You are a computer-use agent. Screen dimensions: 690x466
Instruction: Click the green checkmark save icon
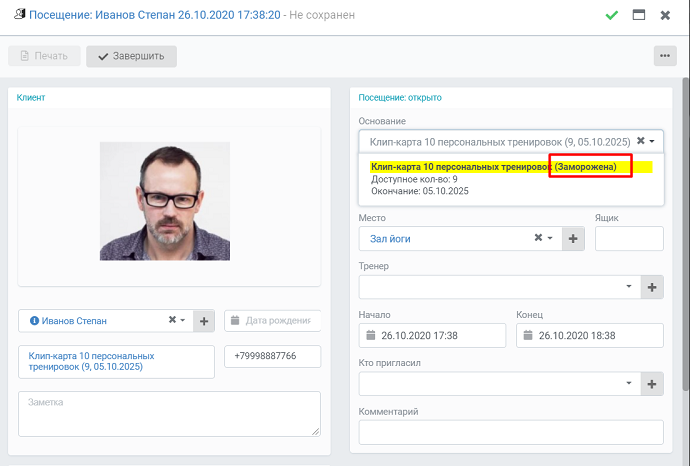[x=611, y=15]
